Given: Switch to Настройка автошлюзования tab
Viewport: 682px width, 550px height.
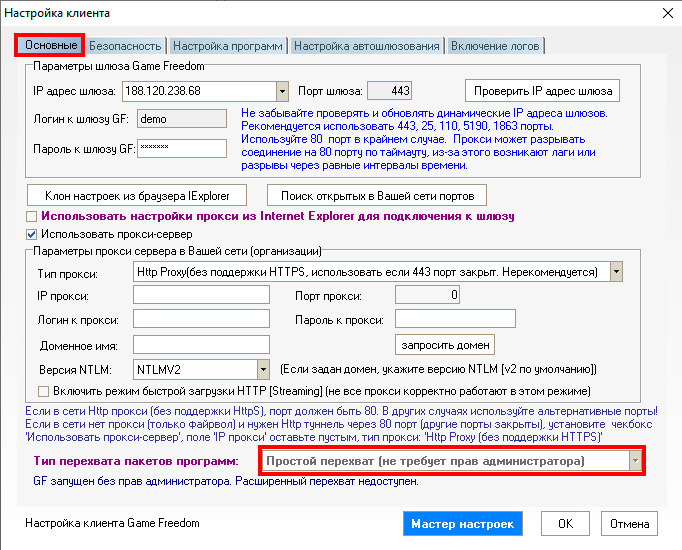Looking at the screenshot, I should (x=367, y=46).
